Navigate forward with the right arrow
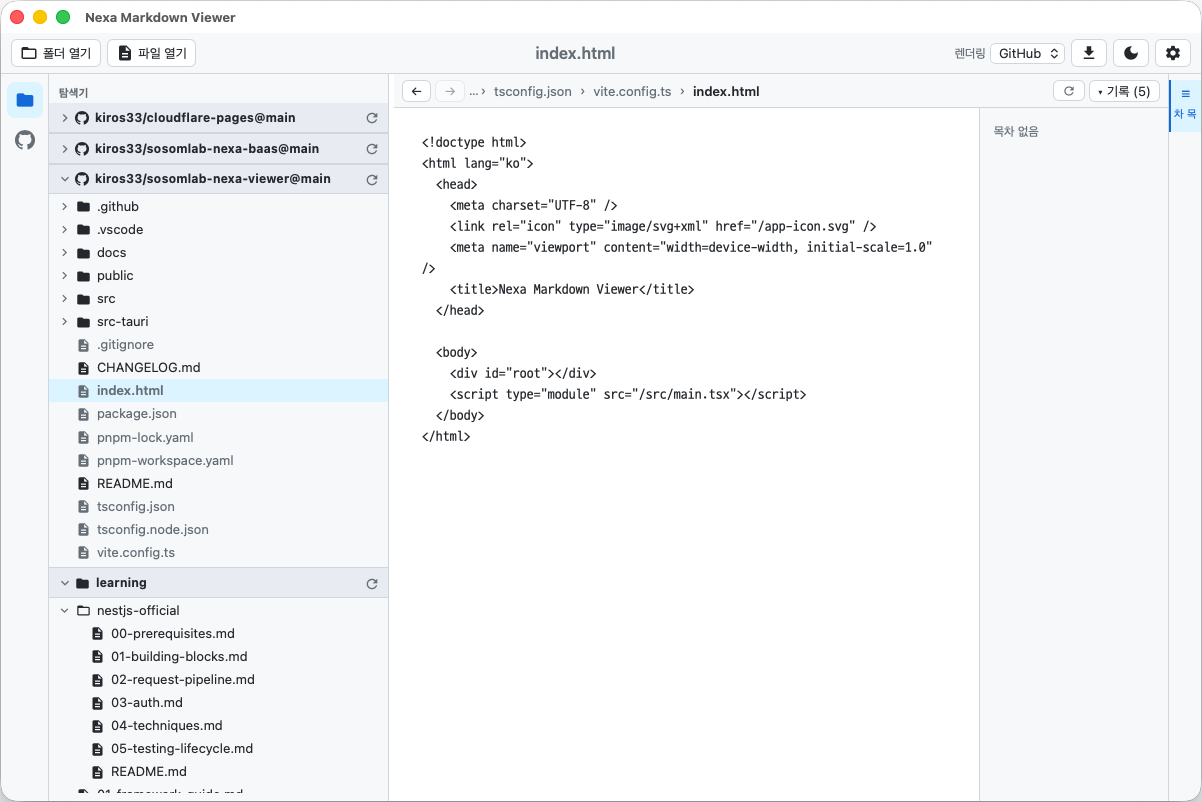The height and width of the screenshot is (802, 1202). click(x=450, y=91)
